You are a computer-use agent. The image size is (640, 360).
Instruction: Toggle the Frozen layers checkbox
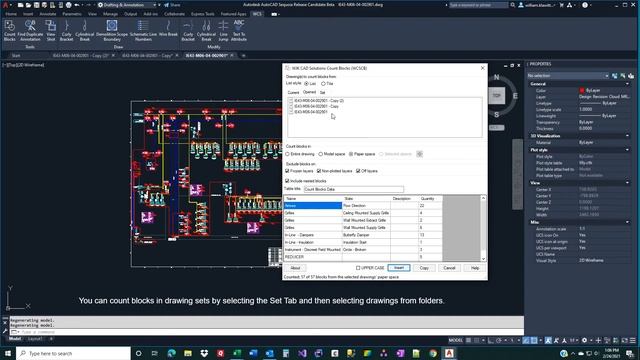click(287, 171)
